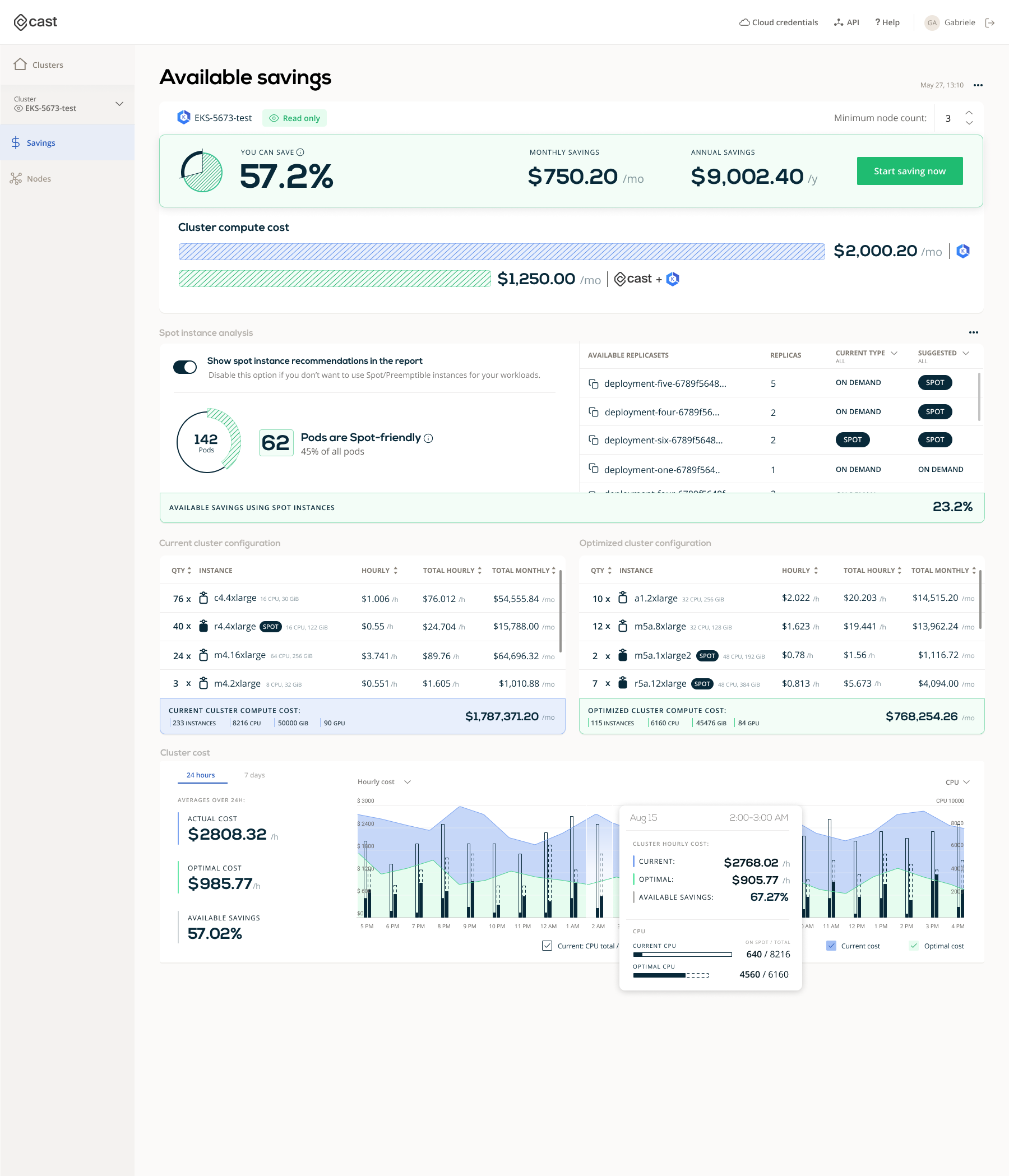The image size is (1009, 1176).
Task: Click '23.2%' spot savings value
Action: (952, 507)
